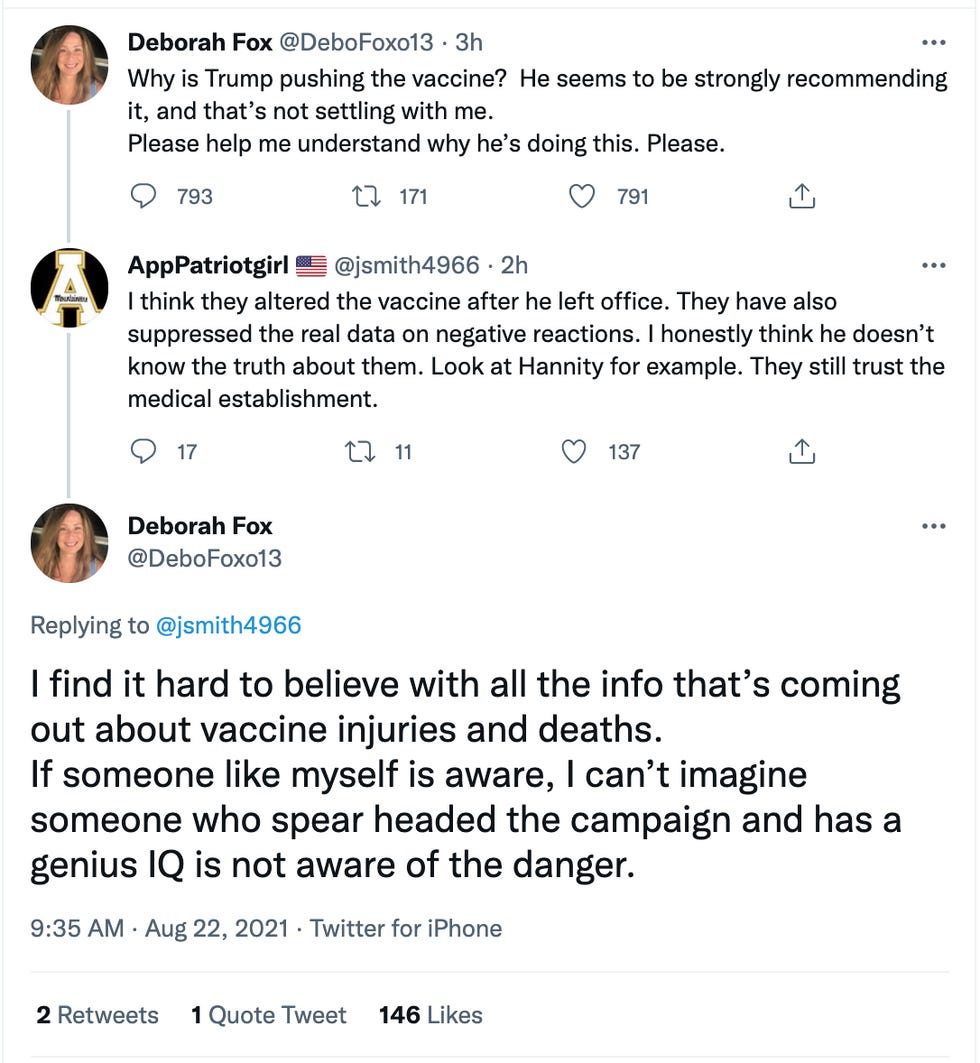View the 1 Quote Tweet
The image size is (980, 1063).
268,1015
